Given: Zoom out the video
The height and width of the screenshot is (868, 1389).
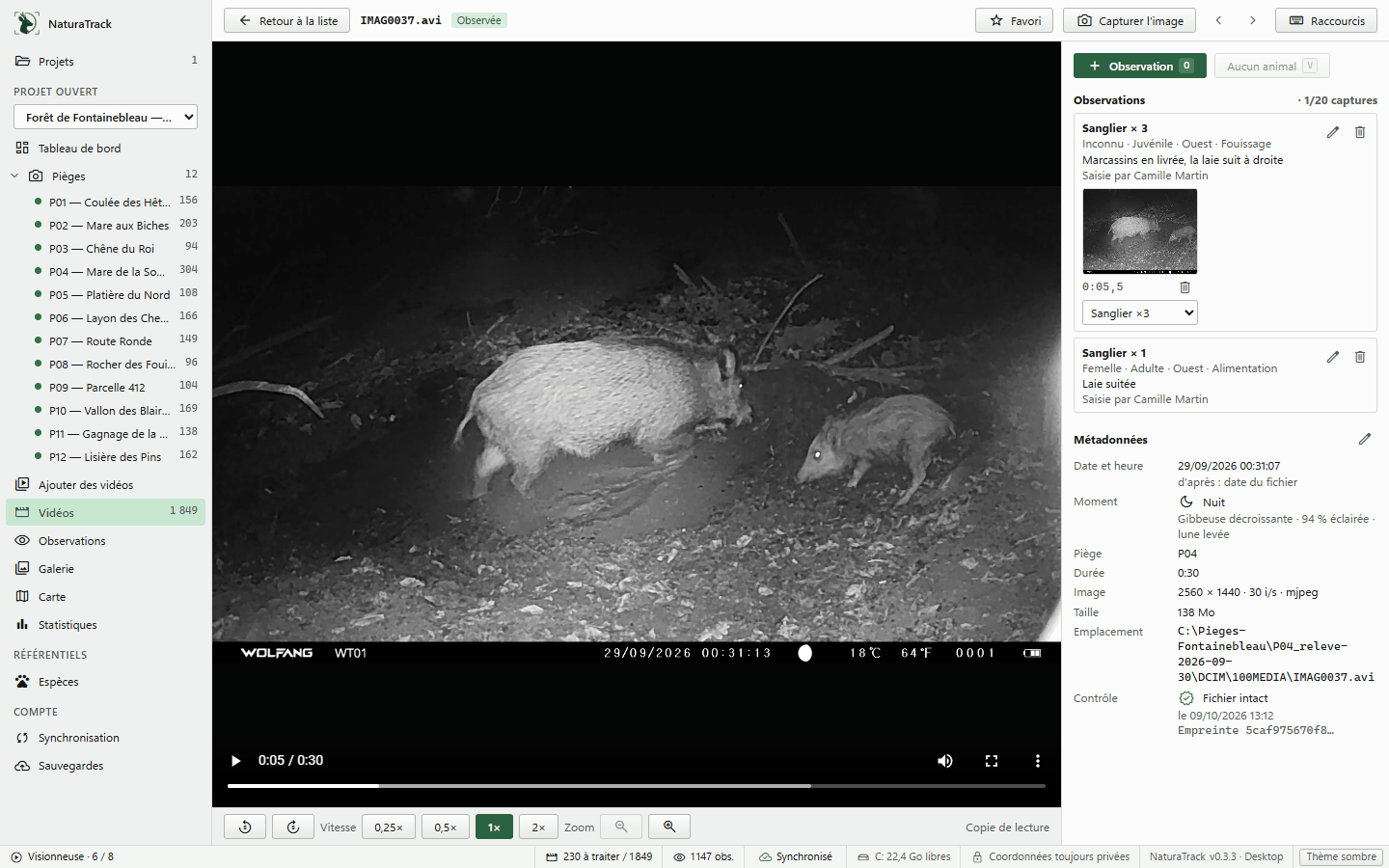Looking at the screenshot, I should tap(621, 827).
